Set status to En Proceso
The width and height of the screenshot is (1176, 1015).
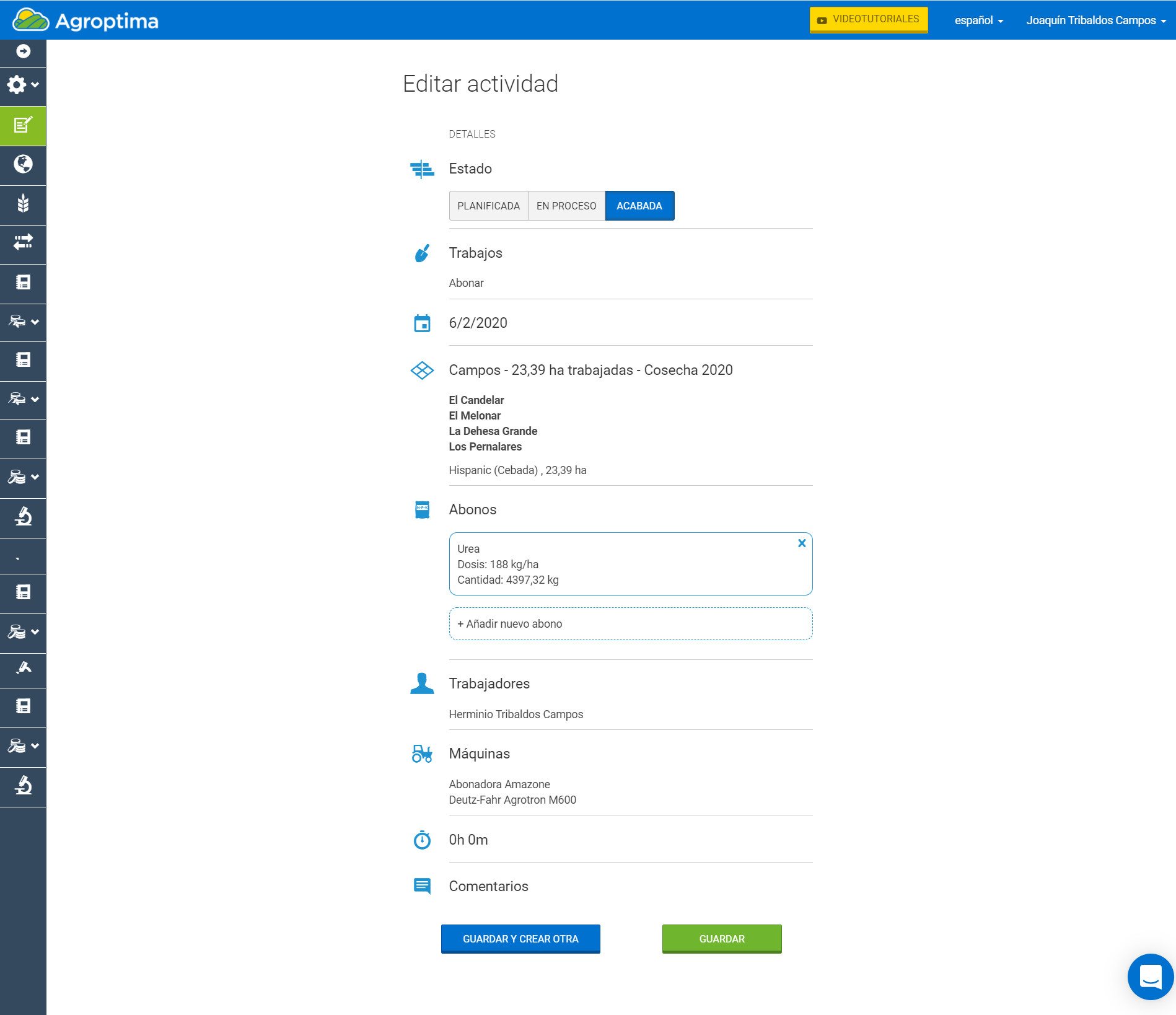[566, 206]
